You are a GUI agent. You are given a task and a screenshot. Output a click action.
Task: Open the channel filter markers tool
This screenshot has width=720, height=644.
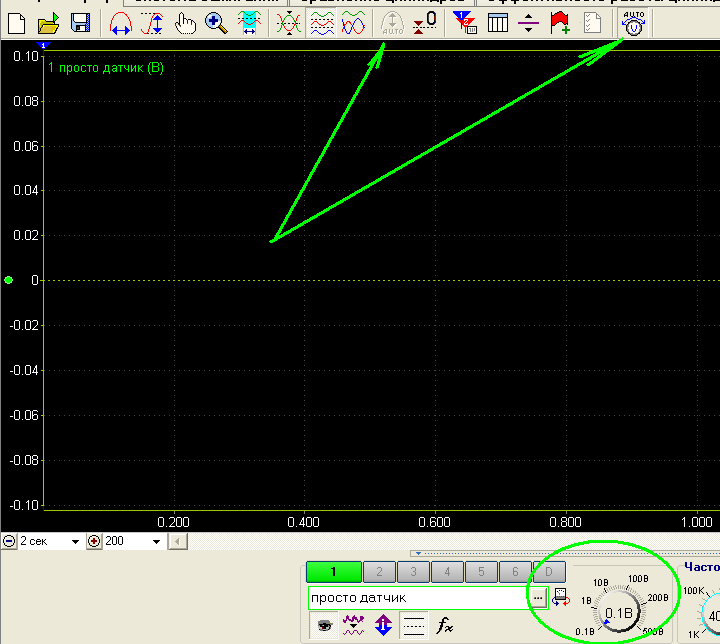point(465,23)
